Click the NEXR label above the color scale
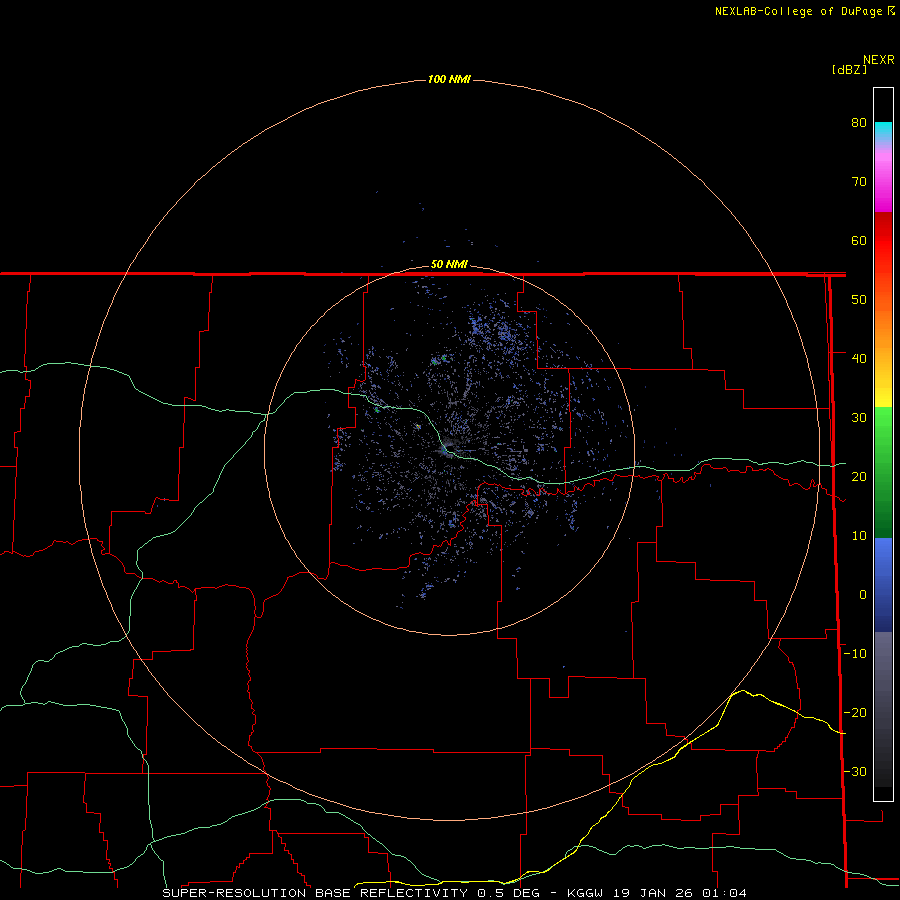 click(x=879, y=60)
